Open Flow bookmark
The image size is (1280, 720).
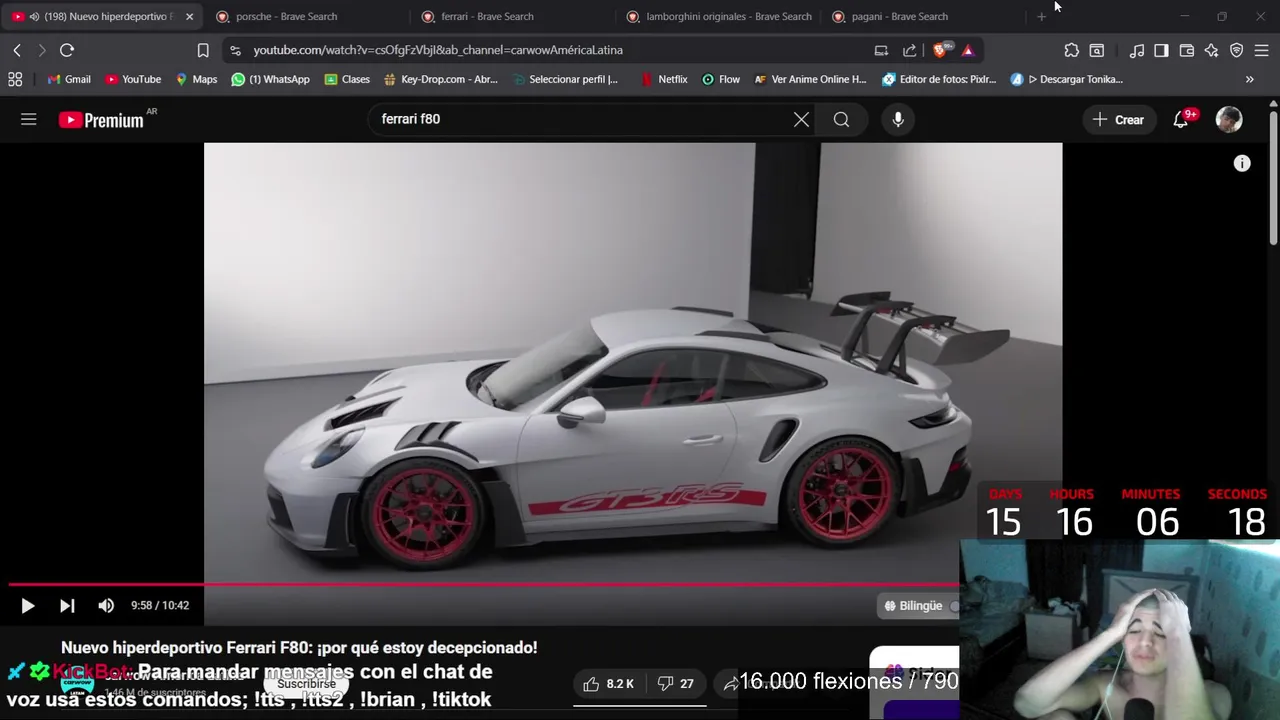point(721,79)
